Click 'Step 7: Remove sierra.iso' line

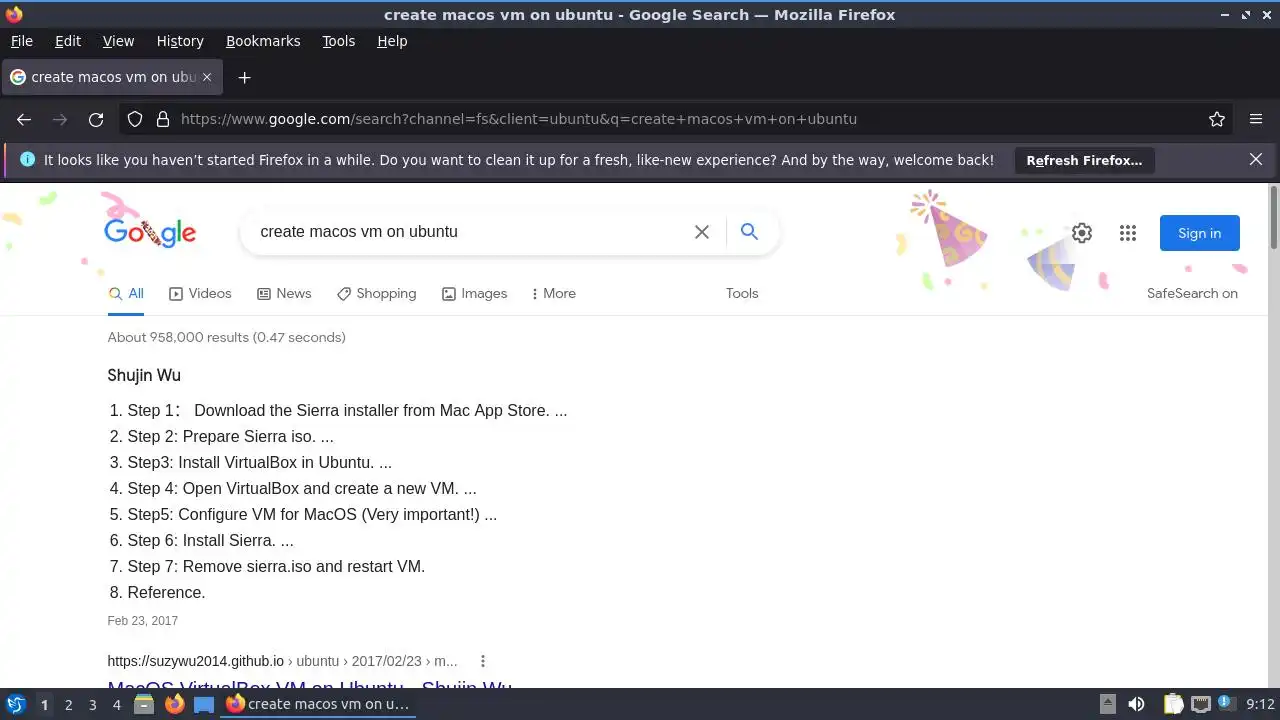[276, 566]
